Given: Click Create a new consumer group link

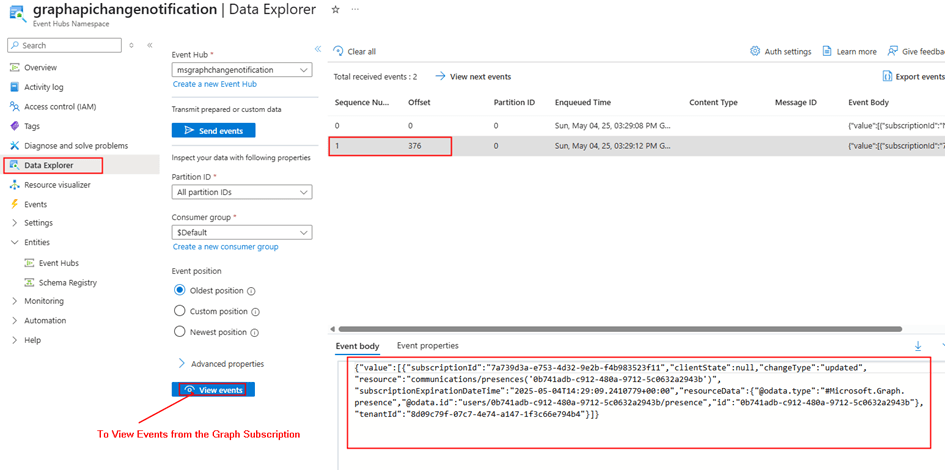Looking at the screenshot, I should coord(225,247).
